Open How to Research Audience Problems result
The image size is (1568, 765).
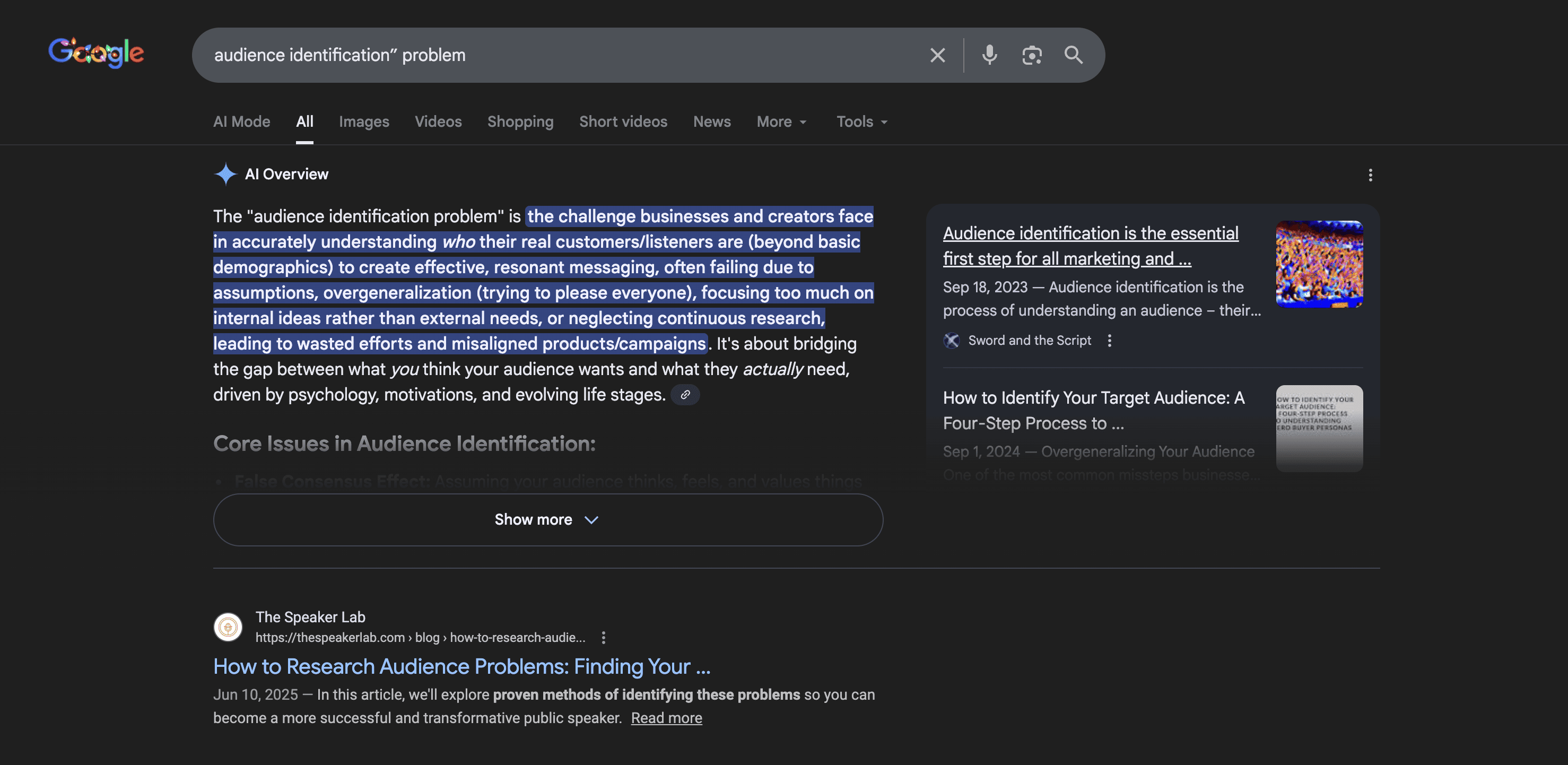[x=461, y=666]
